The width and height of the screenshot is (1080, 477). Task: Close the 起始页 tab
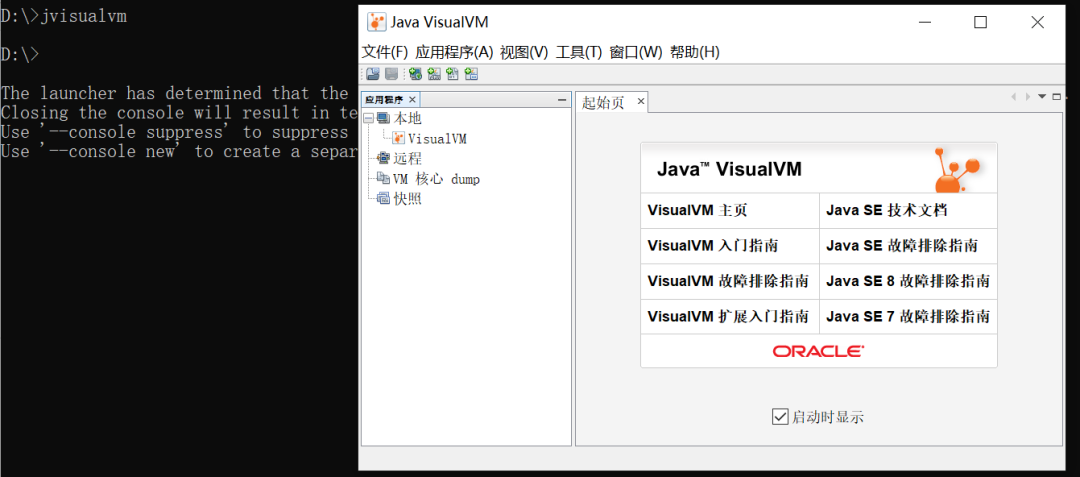(640, 102)
